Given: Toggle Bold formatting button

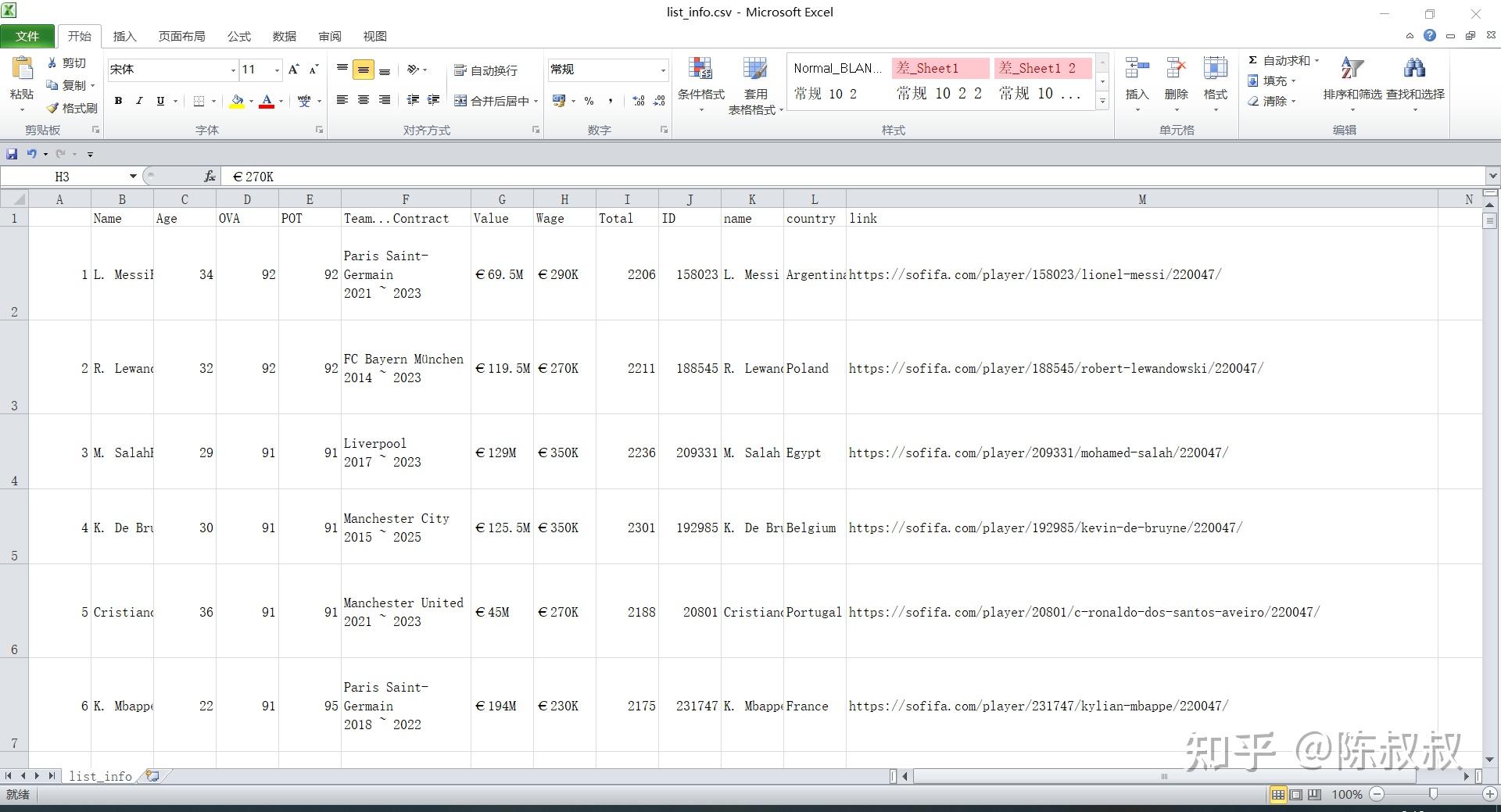Looking at the screenshot, I should pyautogui.click(x=118, y=101).
